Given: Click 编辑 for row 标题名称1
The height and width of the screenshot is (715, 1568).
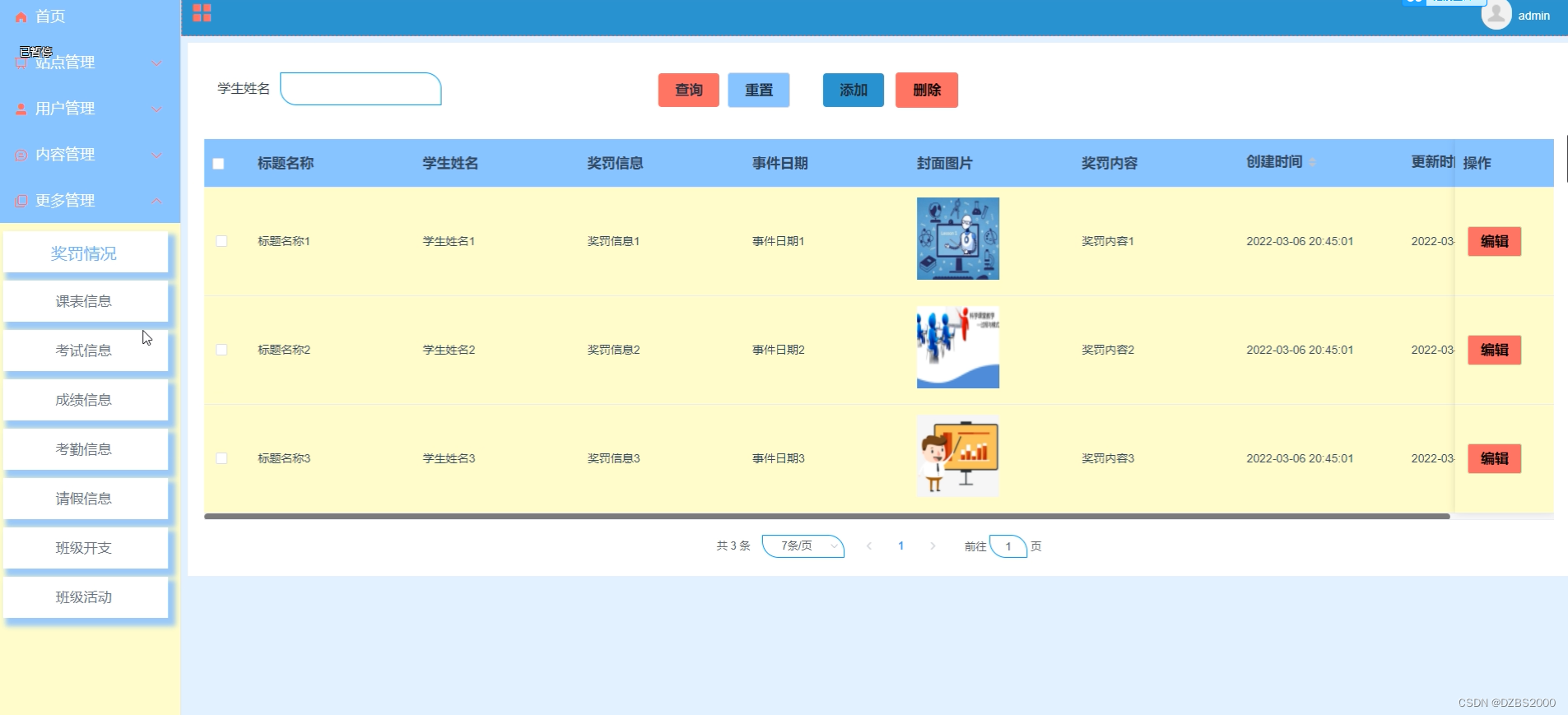Looking at the screenshot, I should [1495, 241].
